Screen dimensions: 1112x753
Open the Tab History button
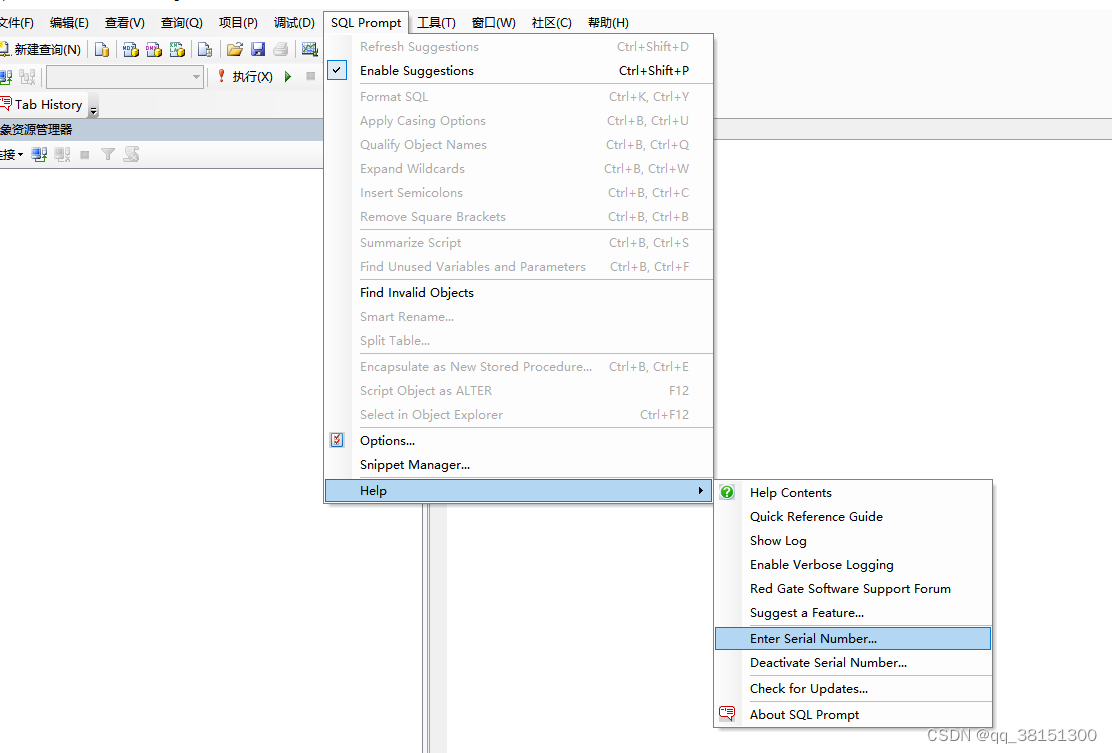click(x=43, y=104)
